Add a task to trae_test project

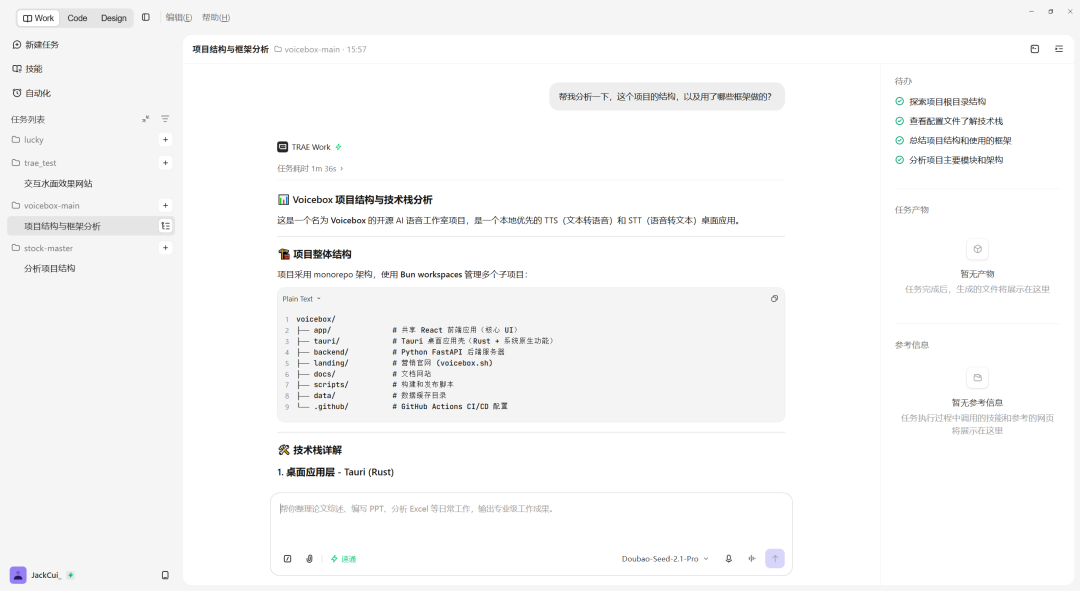tap(165, 163)
